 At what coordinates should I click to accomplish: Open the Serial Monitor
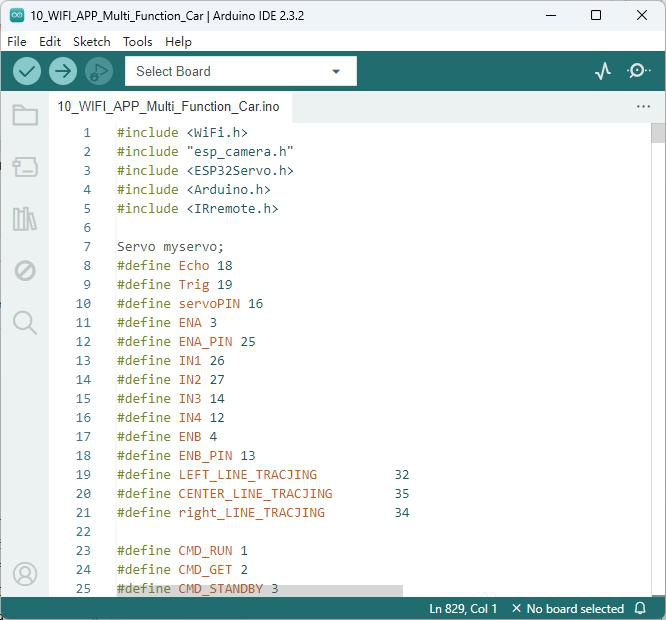tap(638, 71)
